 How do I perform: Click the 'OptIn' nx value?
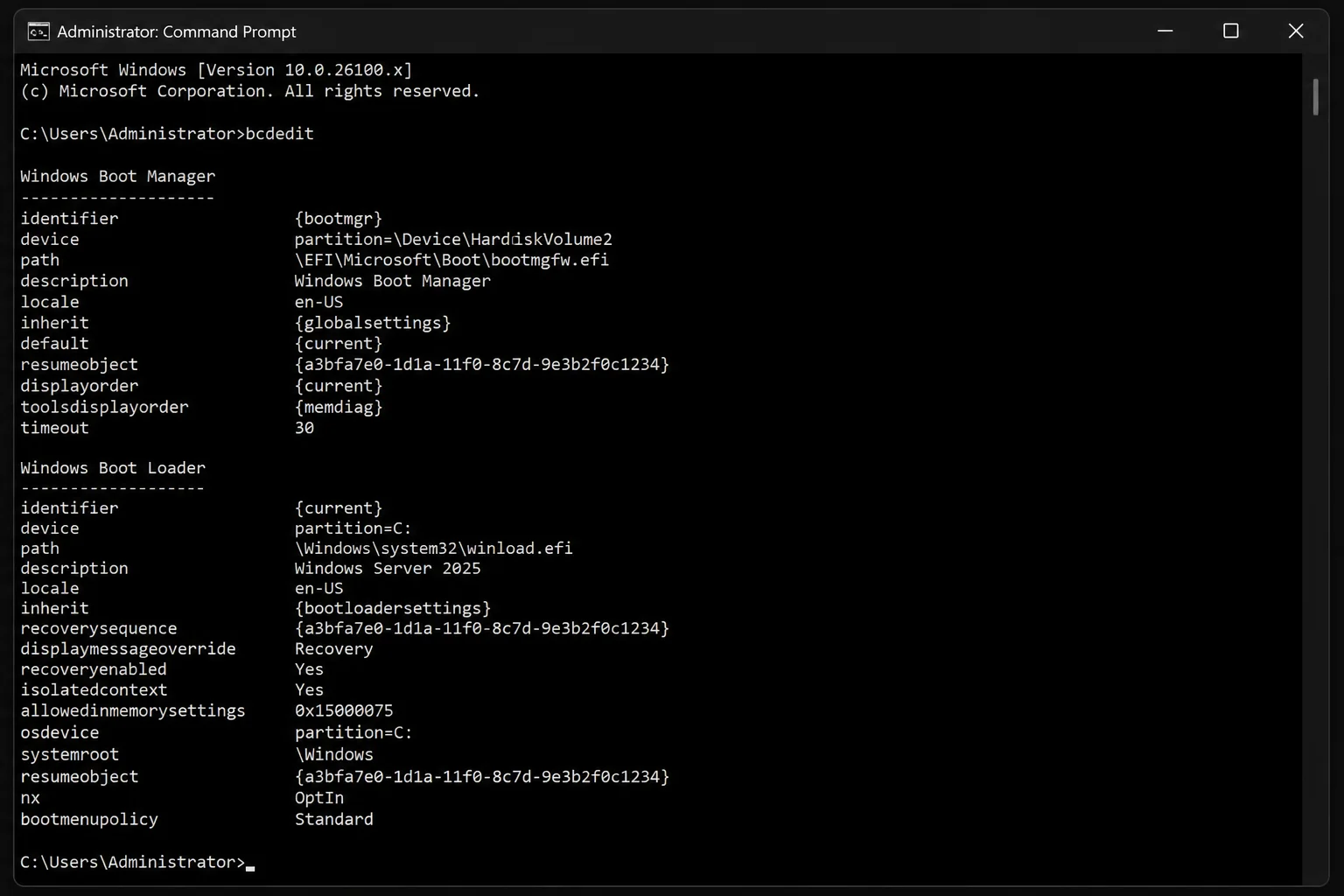[x=319, y=798]
